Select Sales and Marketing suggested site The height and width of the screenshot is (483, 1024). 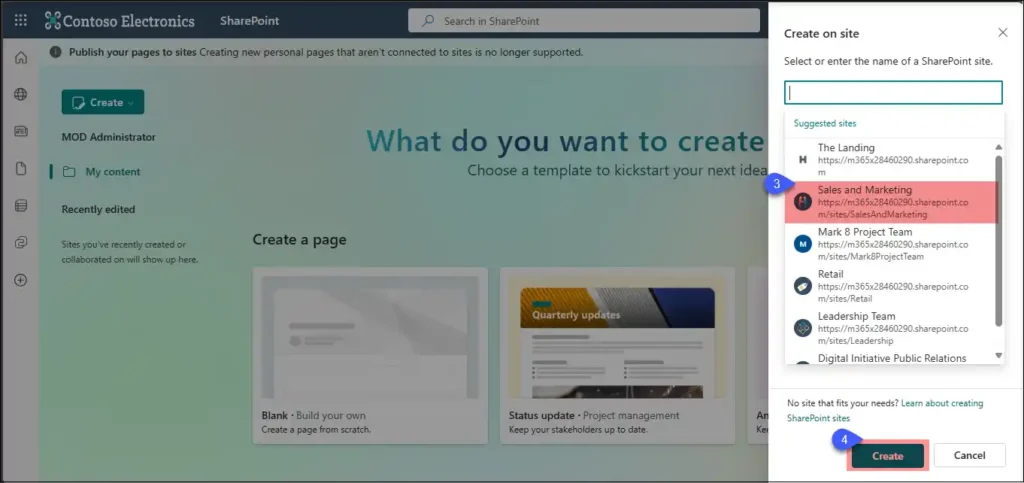(891, 202)
